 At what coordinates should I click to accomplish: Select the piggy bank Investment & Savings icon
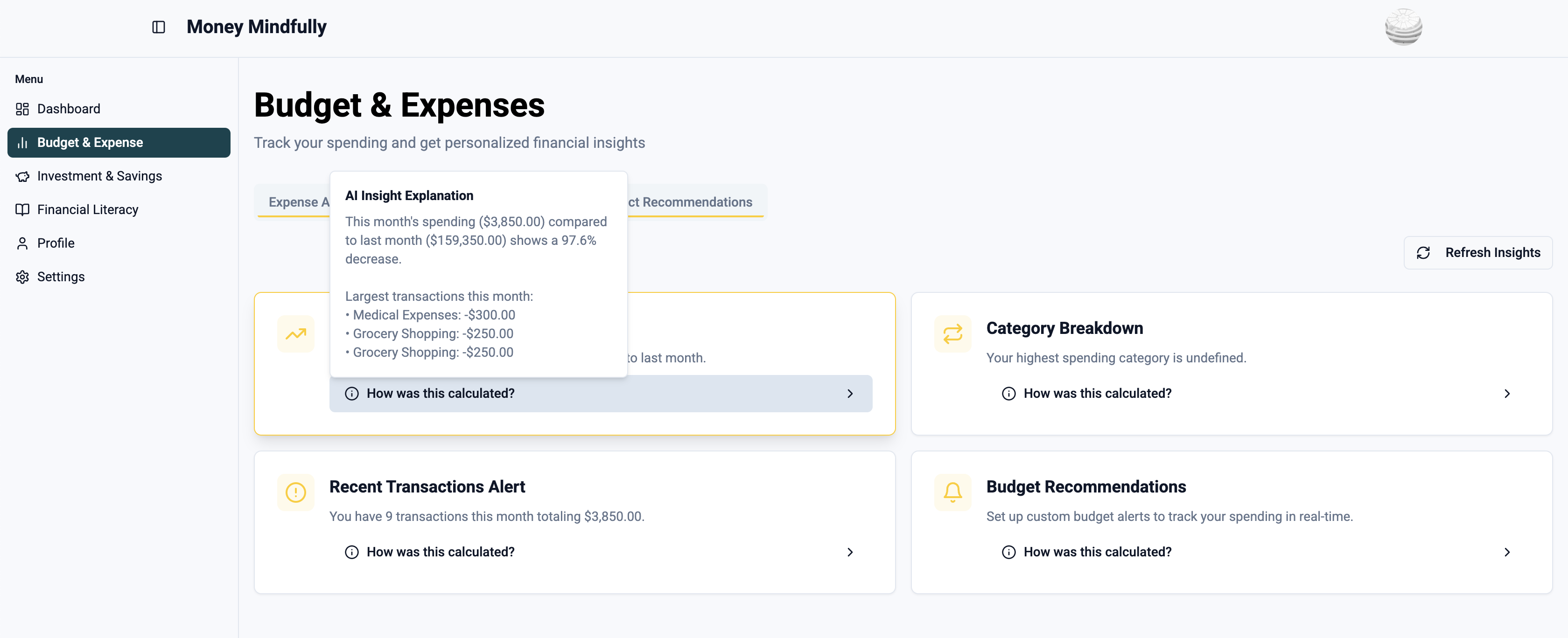(x=22, y=176)
